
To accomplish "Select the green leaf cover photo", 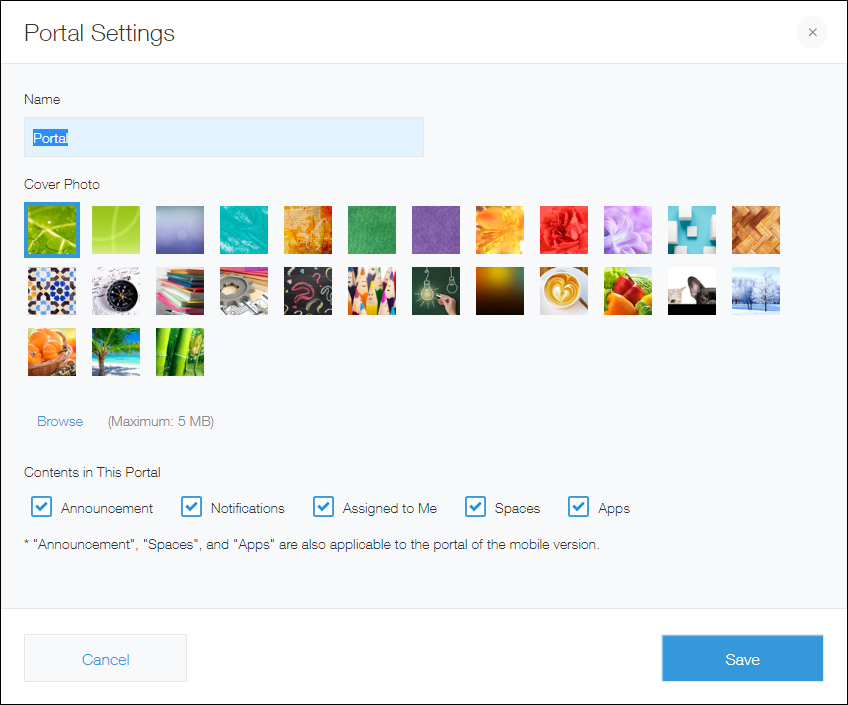I will [52, 229].
